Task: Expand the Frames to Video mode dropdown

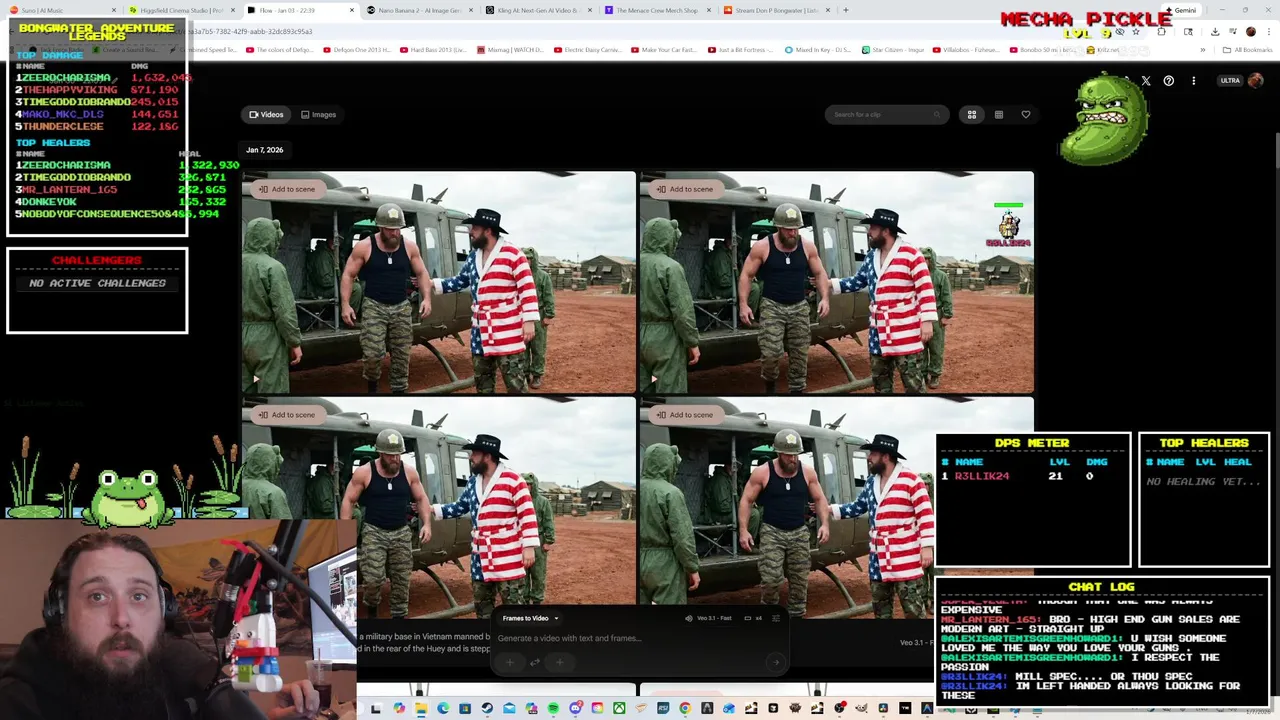Action: [x=530, y=618]
